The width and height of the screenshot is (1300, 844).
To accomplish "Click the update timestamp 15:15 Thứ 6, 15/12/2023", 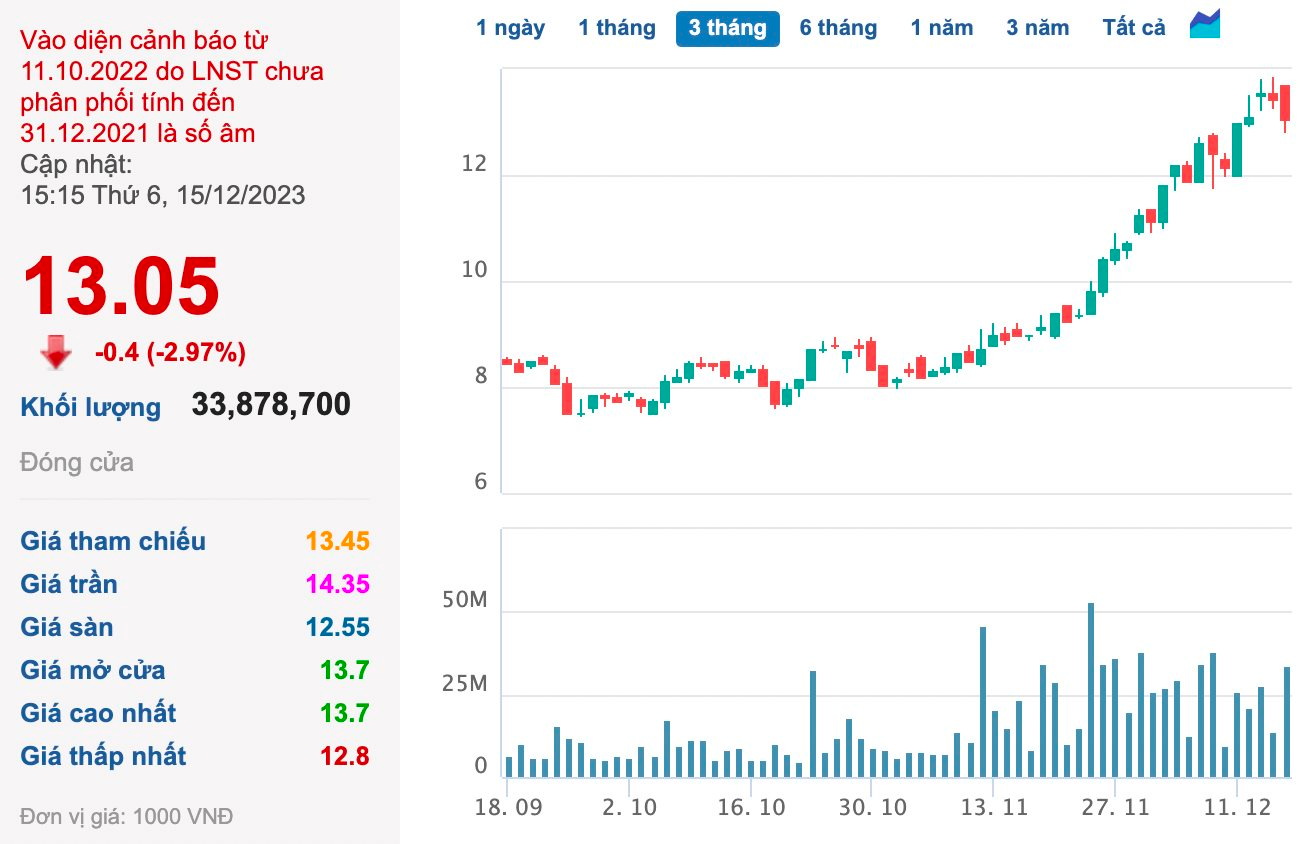I will click(163, 195).
